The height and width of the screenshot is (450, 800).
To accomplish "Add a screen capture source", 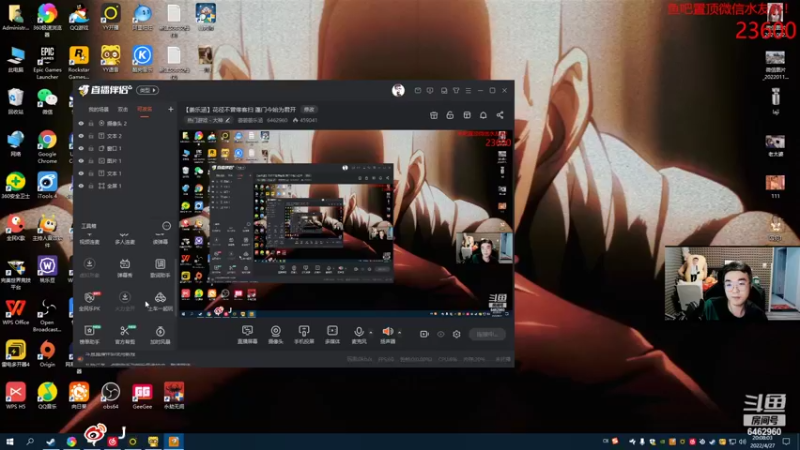I will (247, 334).
